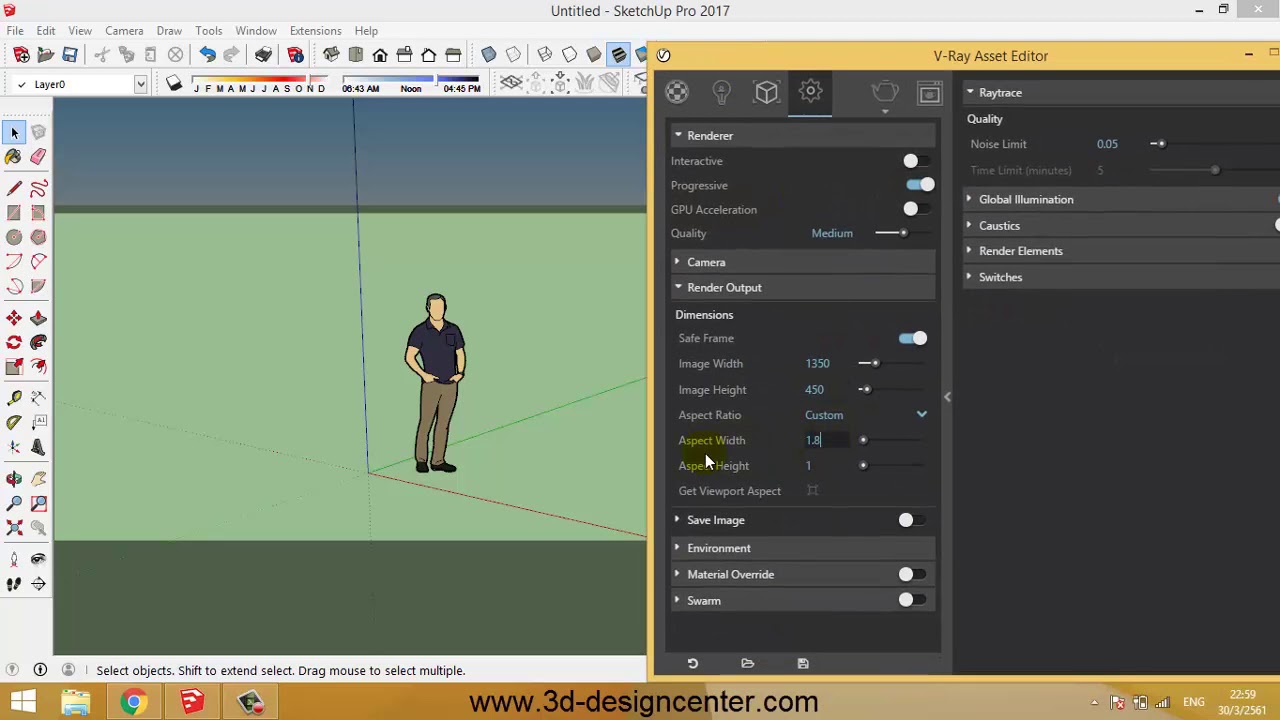Screen dimensions: 1280x720
Task: Toggle the Save Image switch
Action: [912, 520]
